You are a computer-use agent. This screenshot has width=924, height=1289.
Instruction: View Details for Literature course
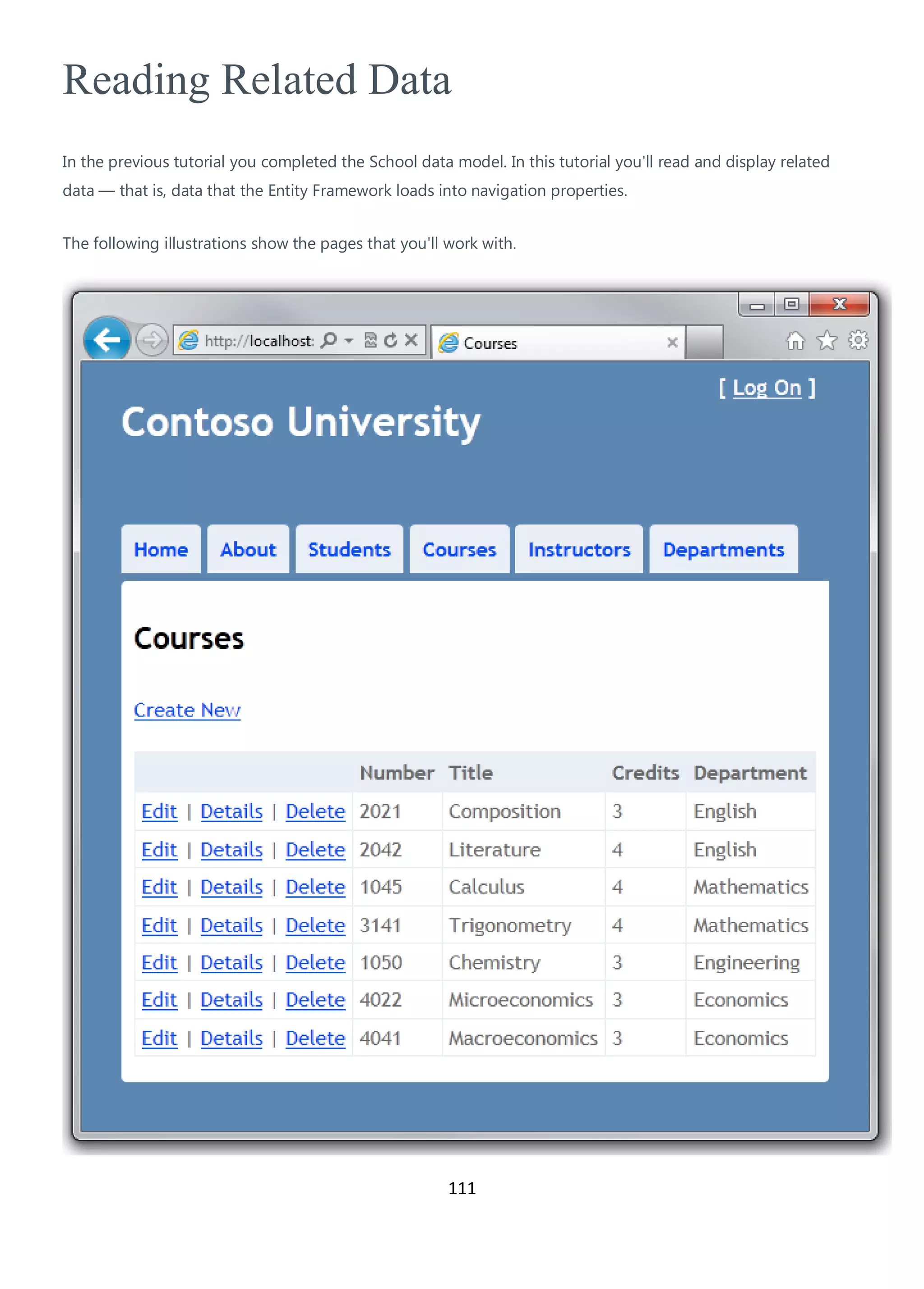click(231, 850)
